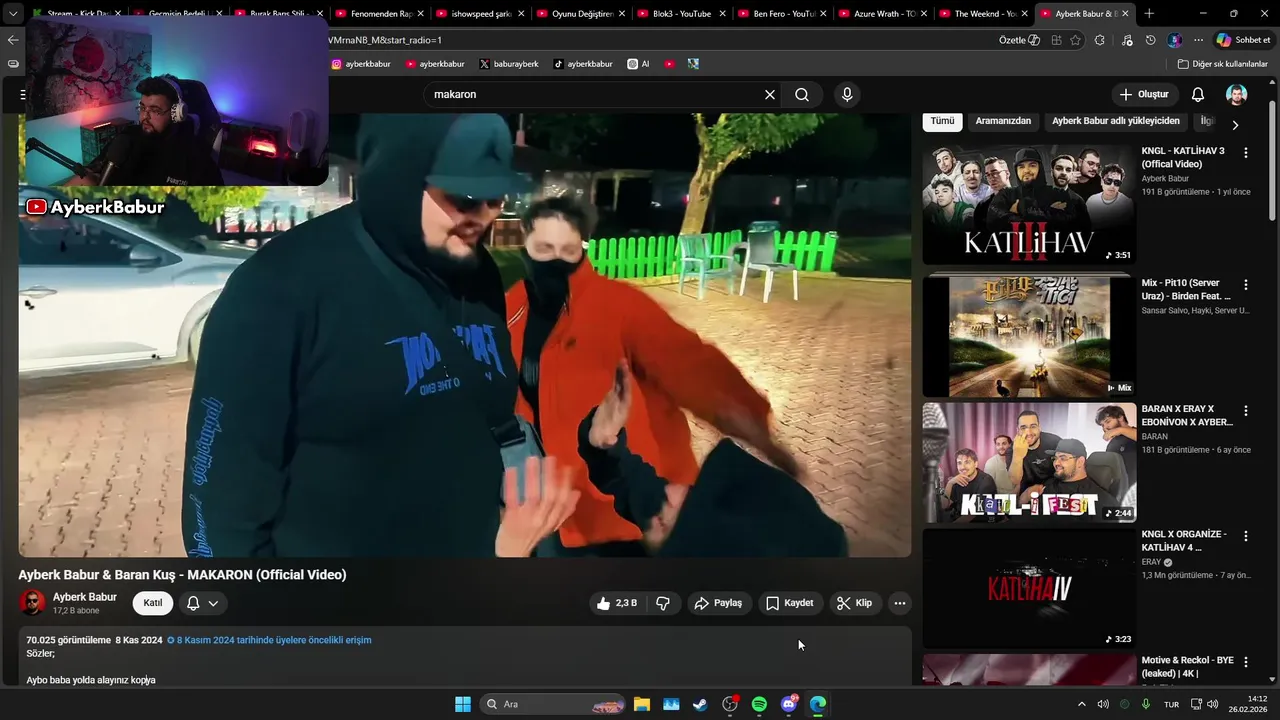Open Copilot with Sohbet et button
Image resolution: width=1280 pixels, height=720 pixels.
[x=1244, y=40]
